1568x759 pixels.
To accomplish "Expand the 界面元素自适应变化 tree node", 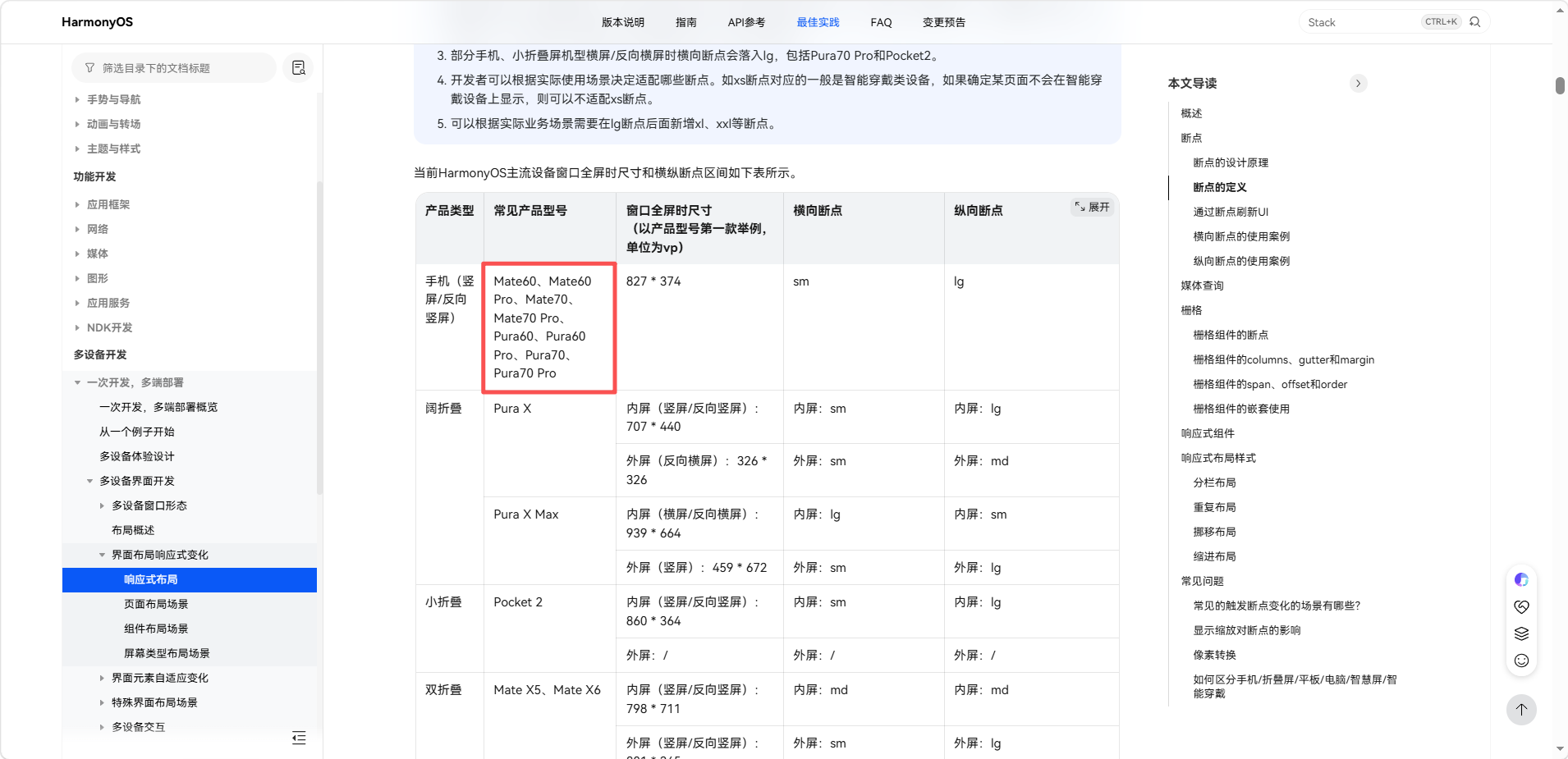I will tap(102, 678).
